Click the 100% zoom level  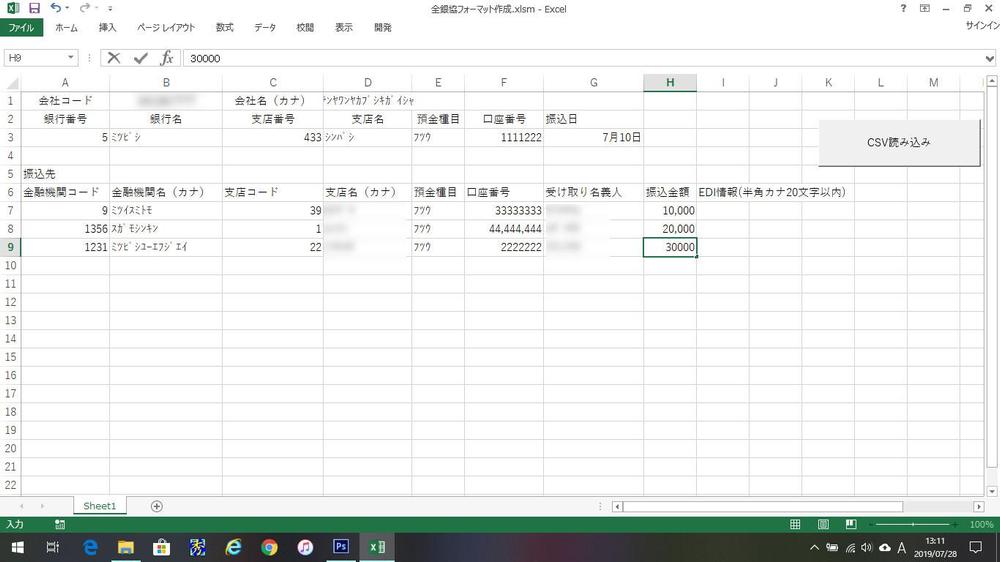coord(981,524)
